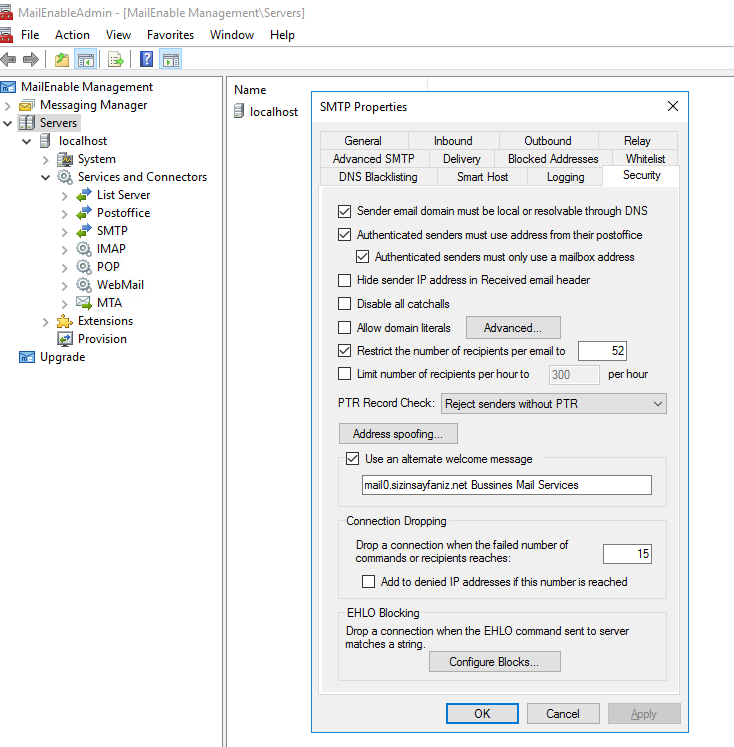This screenshot has height=747, width=734.
Task: Toggle Restrict number of recipients per email checkbox
Action: [x=344, y=351]
